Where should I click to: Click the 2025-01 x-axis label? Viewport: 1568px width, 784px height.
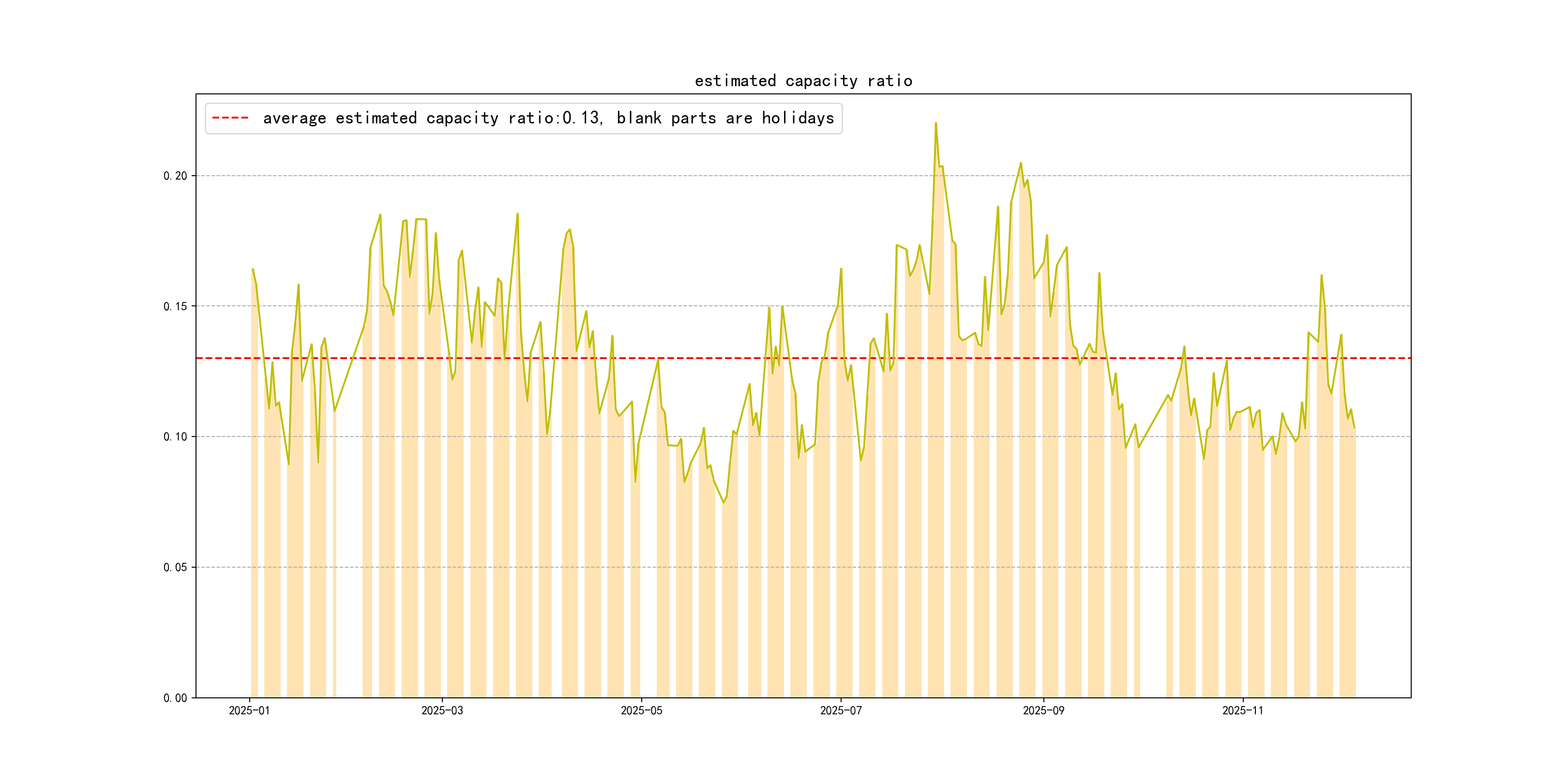[x=249, y=710]
